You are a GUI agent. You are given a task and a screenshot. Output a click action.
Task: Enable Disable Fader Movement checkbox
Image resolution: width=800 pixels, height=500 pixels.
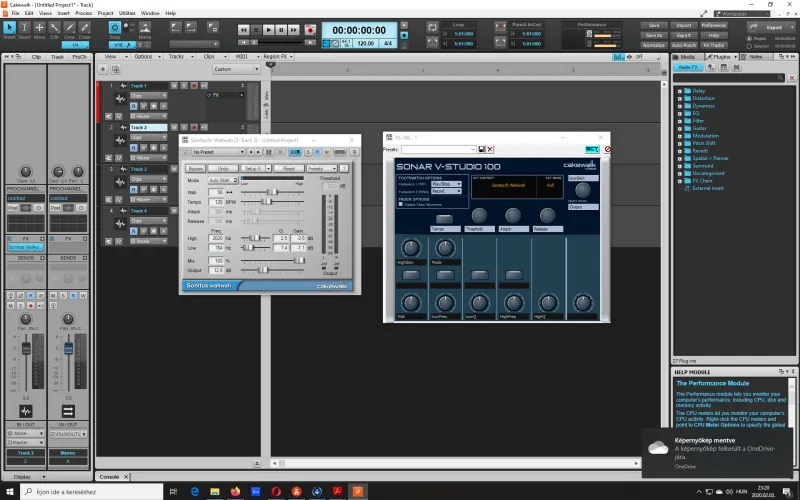click(400, 203)
